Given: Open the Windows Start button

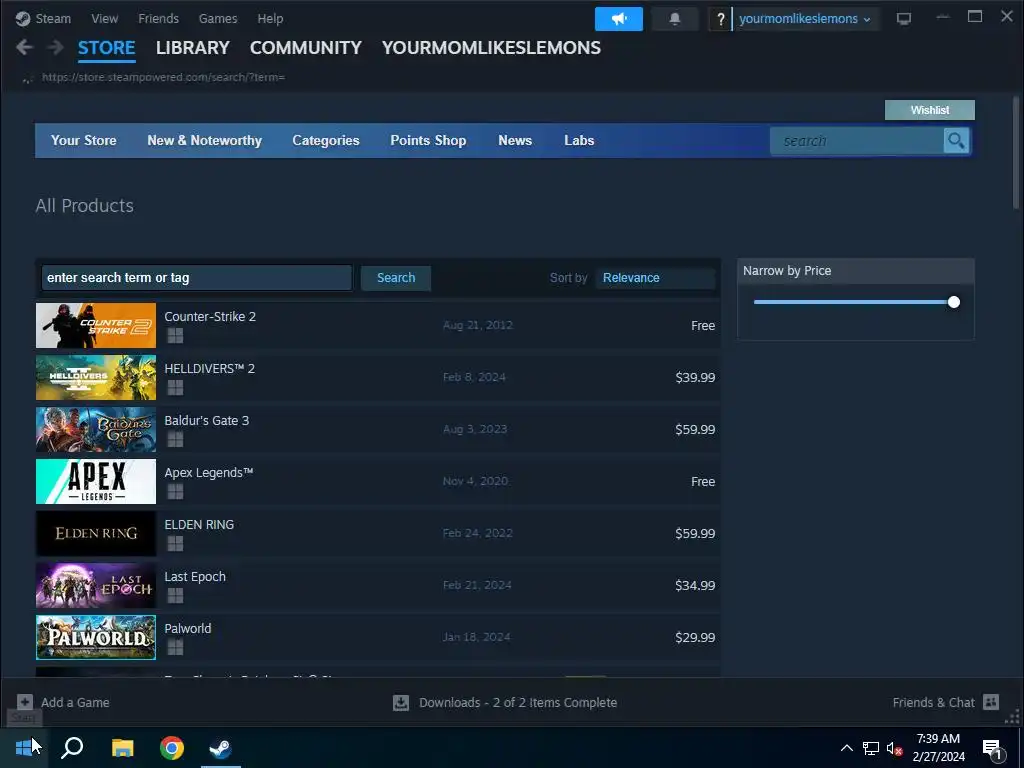Looking at the screenshot, I should pos(24,747).
